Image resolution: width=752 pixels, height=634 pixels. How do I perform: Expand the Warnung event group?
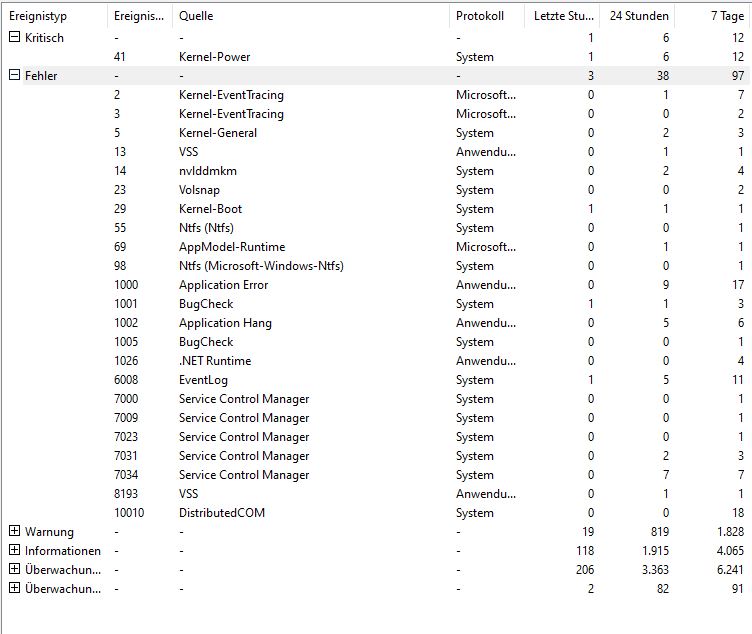14,531
